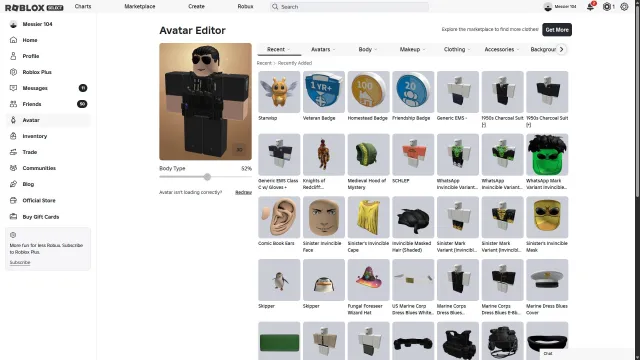
Task: Select US Marine Corp Dress Blues White item
Action: click(x=413, y=280)
